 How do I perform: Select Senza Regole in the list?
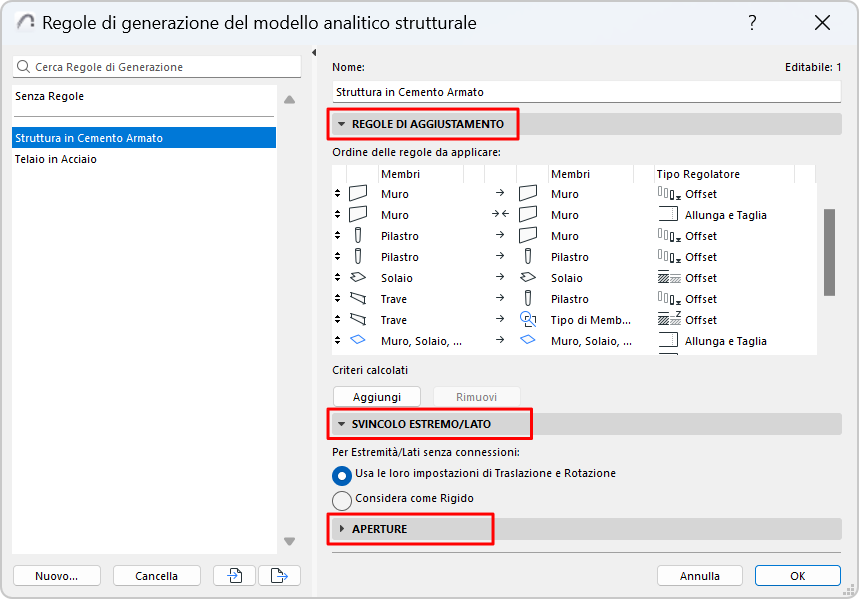(x=50, y=97)
